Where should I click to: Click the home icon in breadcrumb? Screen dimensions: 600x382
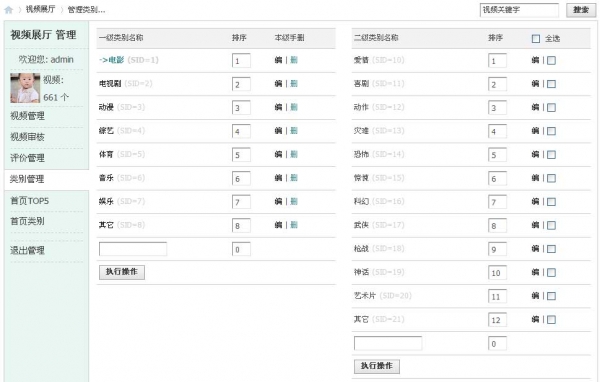pyautogui.click(x=8, y=10)
